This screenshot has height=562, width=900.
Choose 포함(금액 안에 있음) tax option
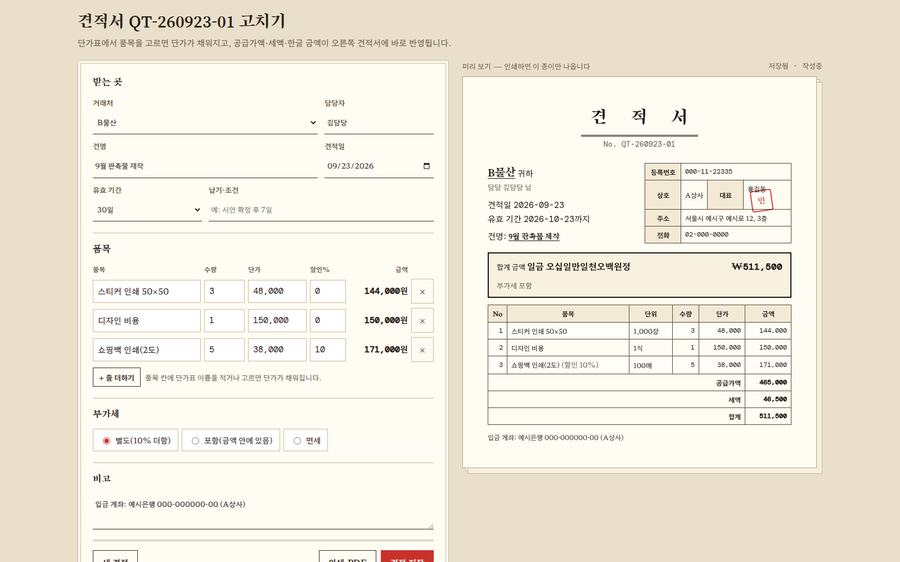click(x=231, y=440)
